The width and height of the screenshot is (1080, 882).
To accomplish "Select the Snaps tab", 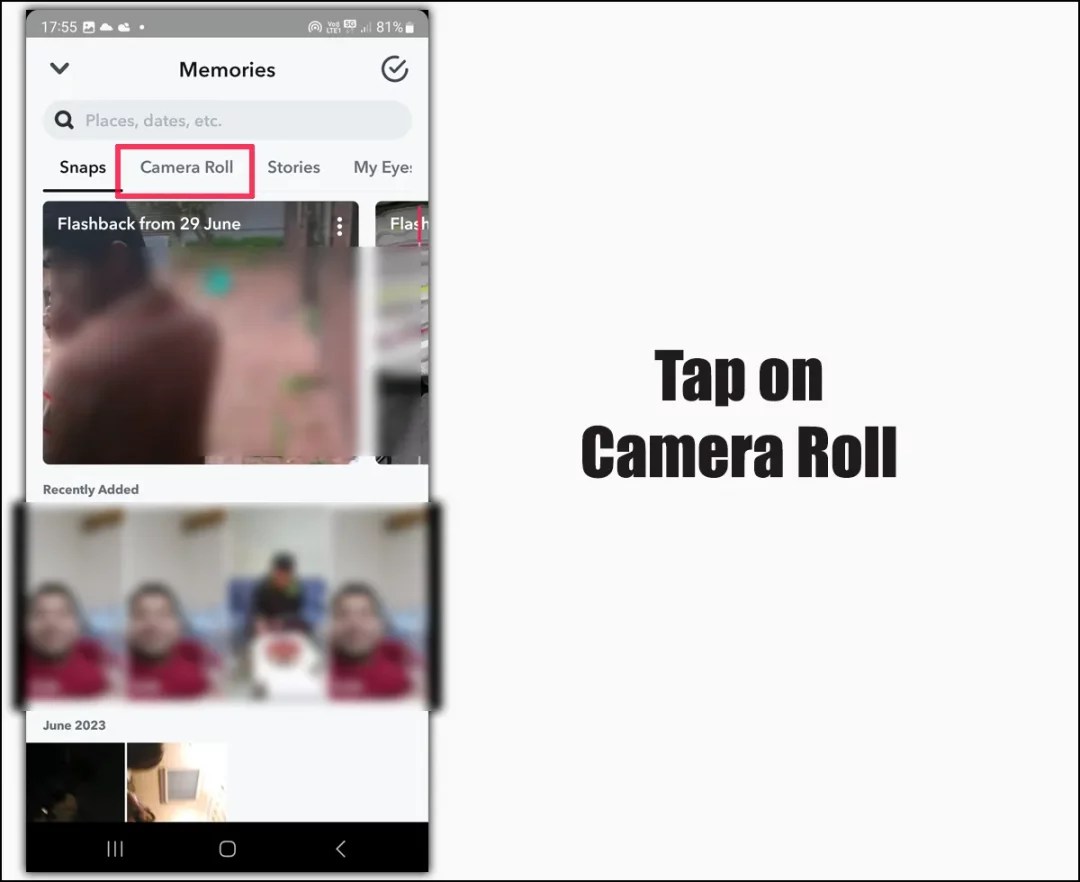I will (81, 168).
